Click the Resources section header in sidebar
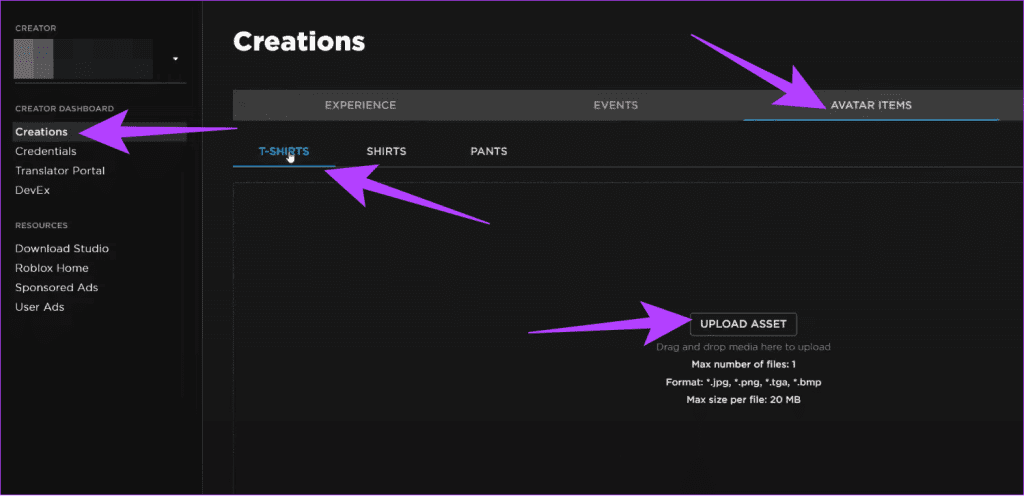Viewport: 1024px width, 496px height. point(42,225)
